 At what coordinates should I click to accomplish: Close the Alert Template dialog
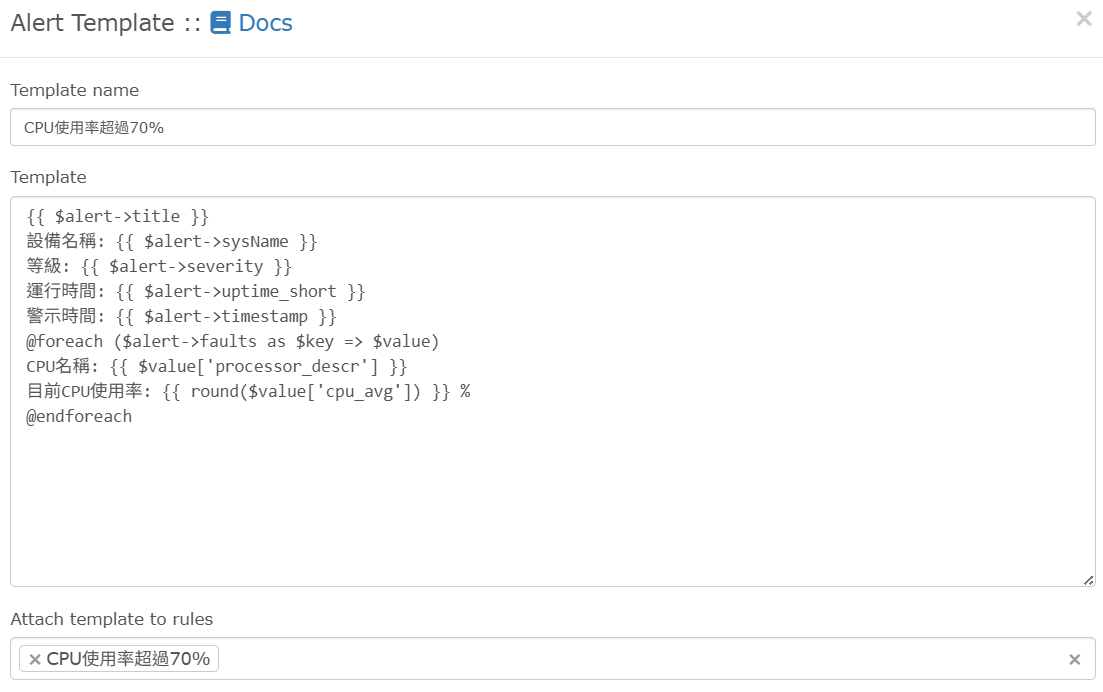coord(1083,19)
